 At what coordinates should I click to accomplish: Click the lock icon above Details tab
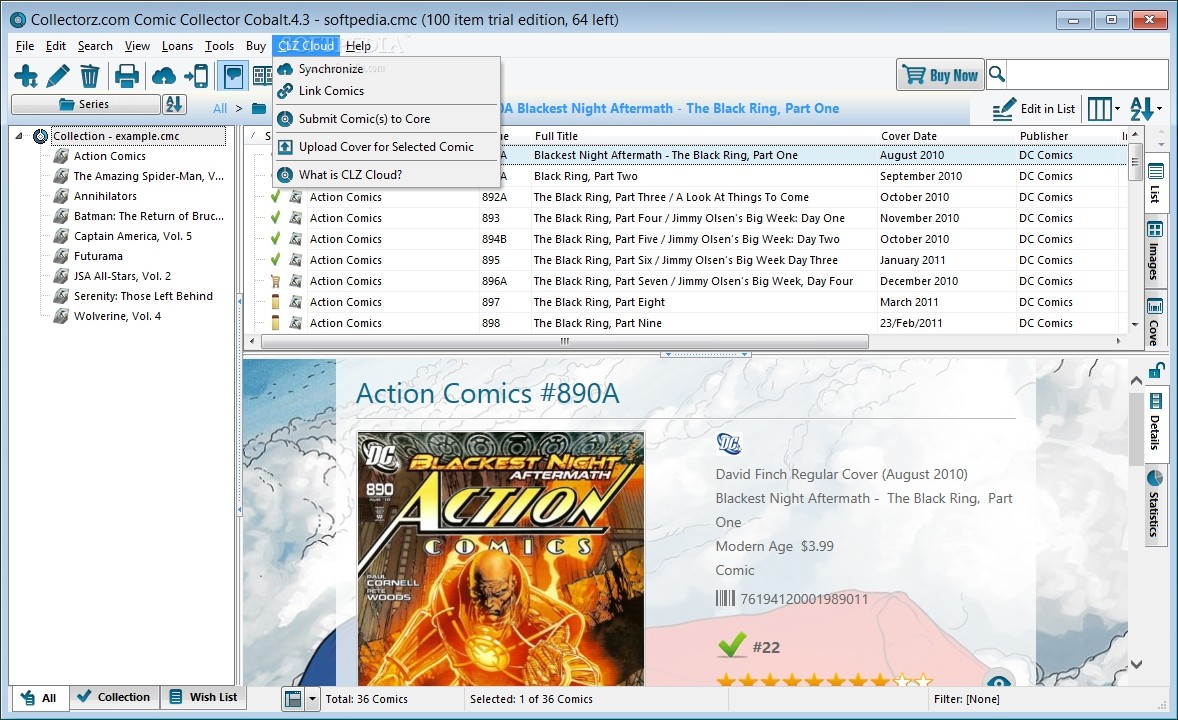(x=1156, y=370)
